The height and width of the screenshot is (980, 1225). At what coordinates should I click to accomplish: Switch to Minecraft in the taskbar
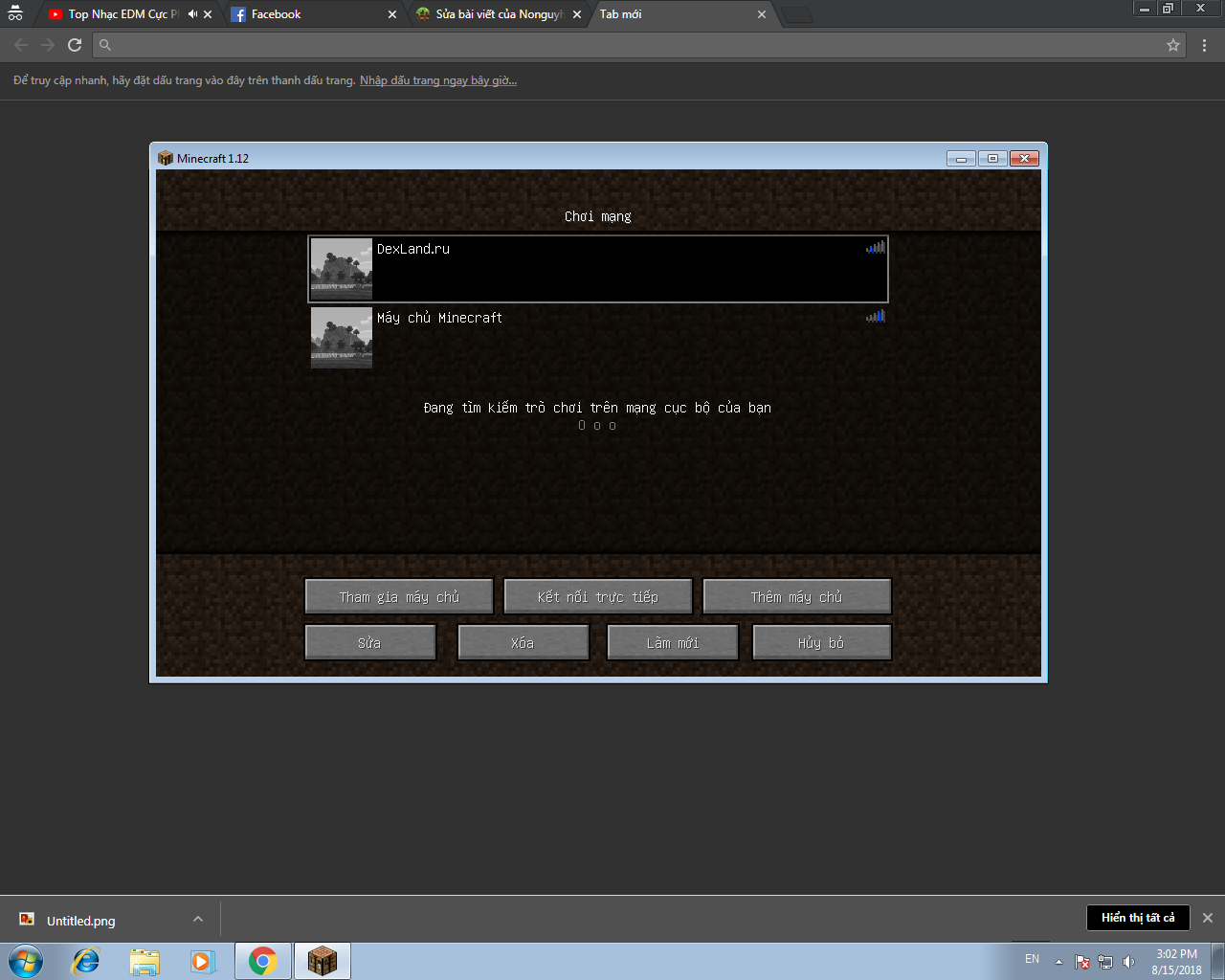pos(323,961)
